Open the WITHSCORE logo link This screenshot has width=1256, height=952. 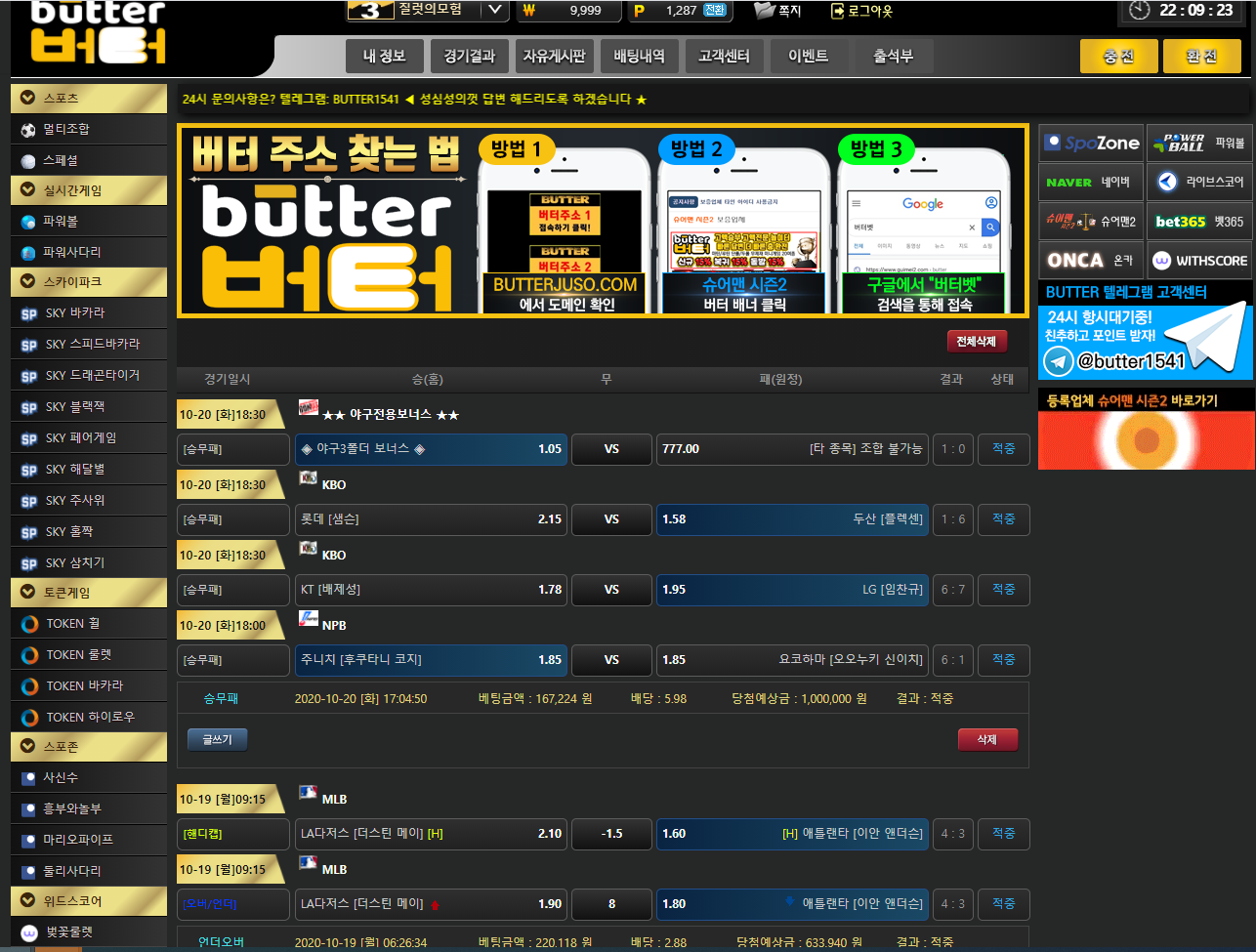pos(1199,261)
